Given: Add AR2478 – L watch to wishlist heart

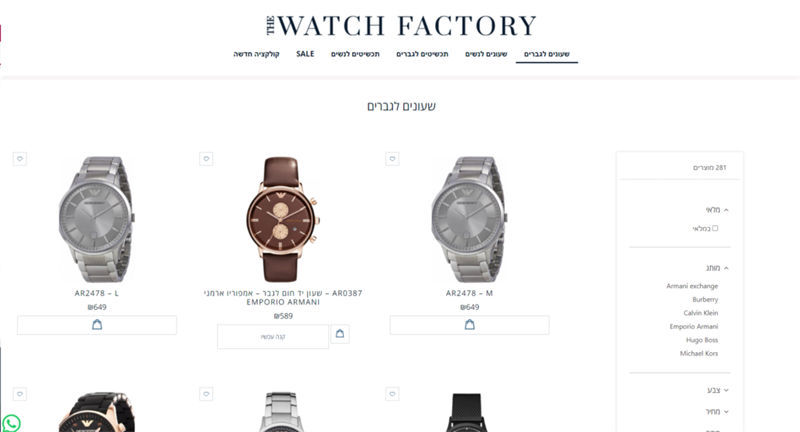Looking at the screenshot, I should [x=20, y=159].
